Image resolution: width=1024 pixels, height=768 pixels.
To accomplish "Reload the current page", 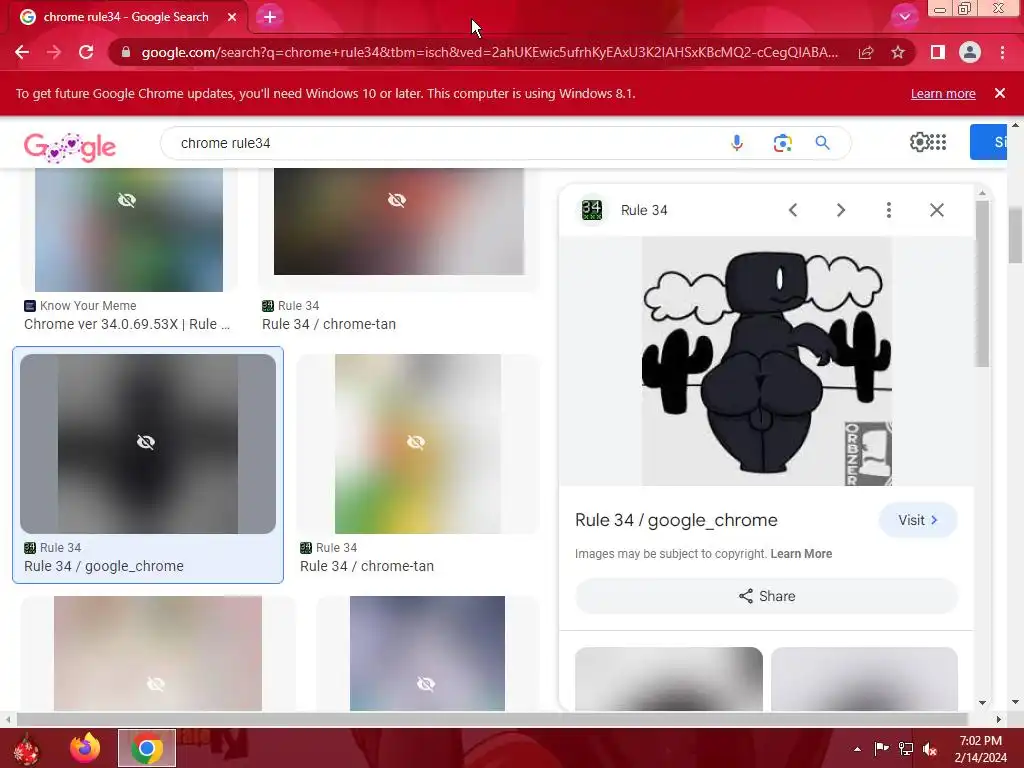I will pyautogui.click(x=86, y=52).
